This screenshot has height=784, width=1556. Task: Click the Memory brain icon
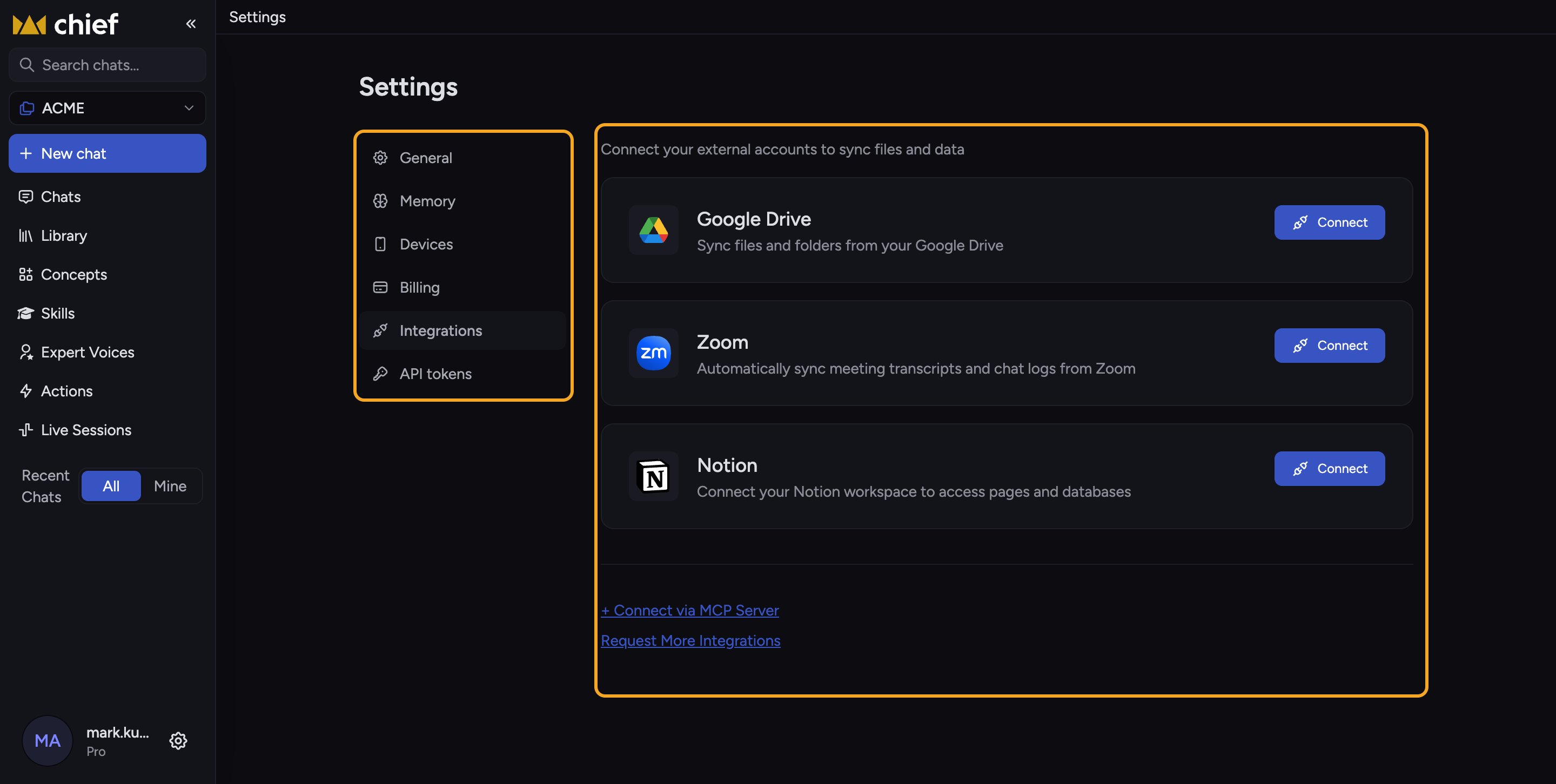(x=380, y=201)
